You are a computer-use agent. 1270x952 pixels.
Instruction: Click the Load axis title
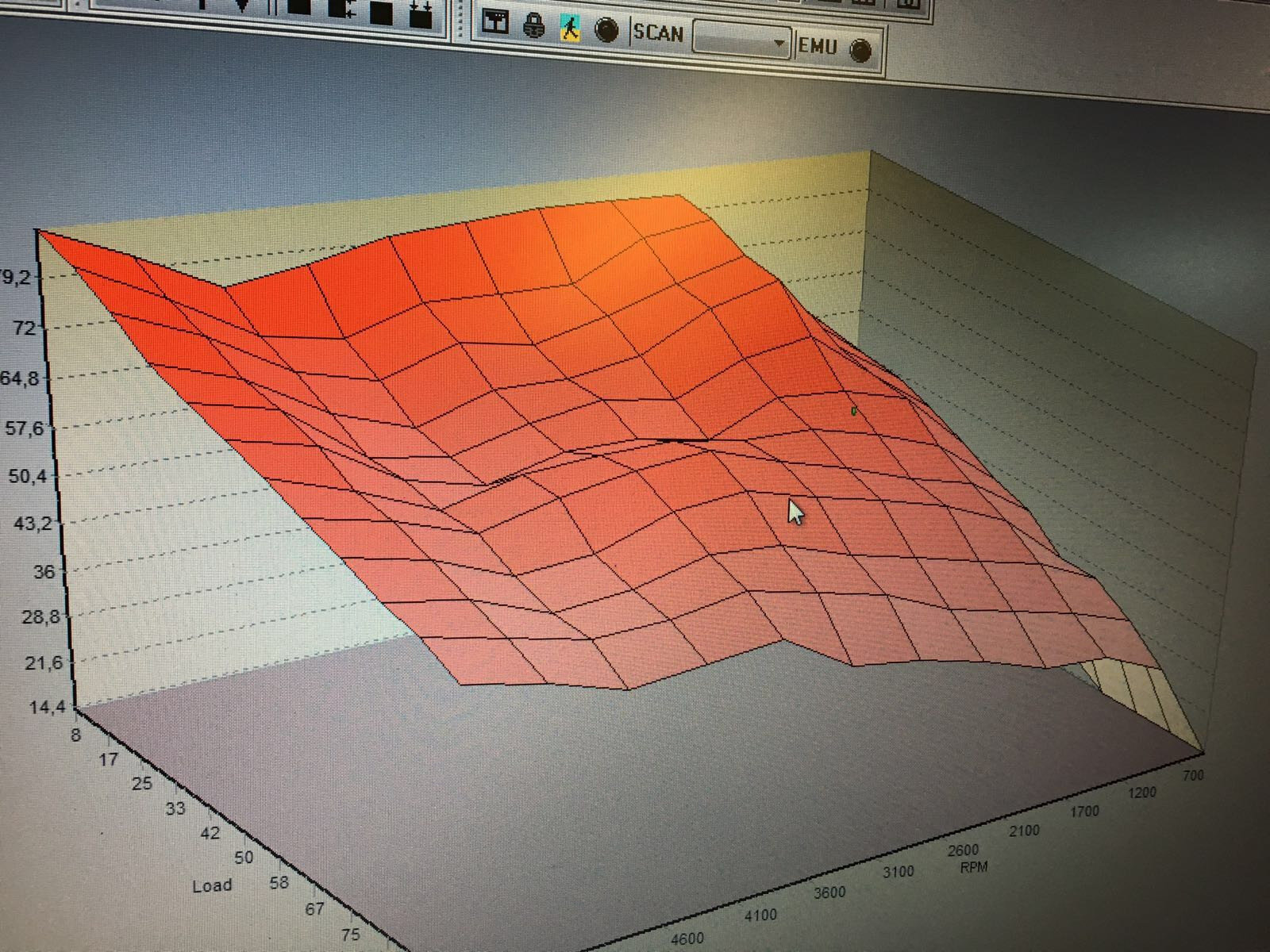click(x=212, y=885)
